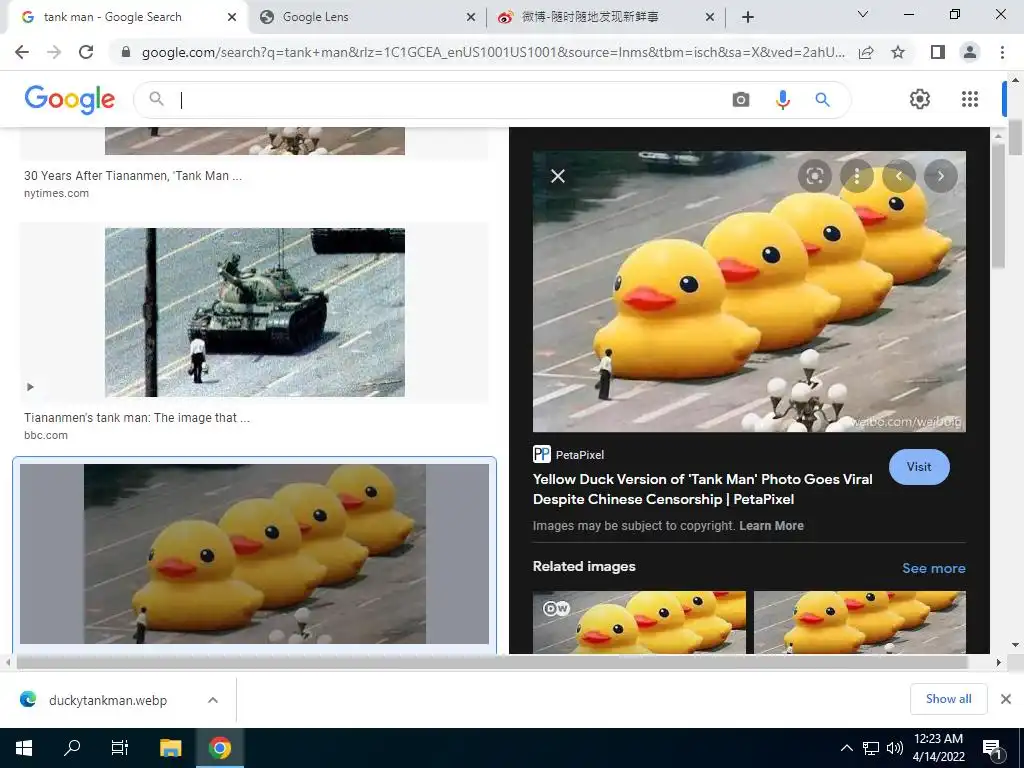Bookmark this page with the star
The height and width of the screenshot is (768, 1024).
[x=898, y=52]
